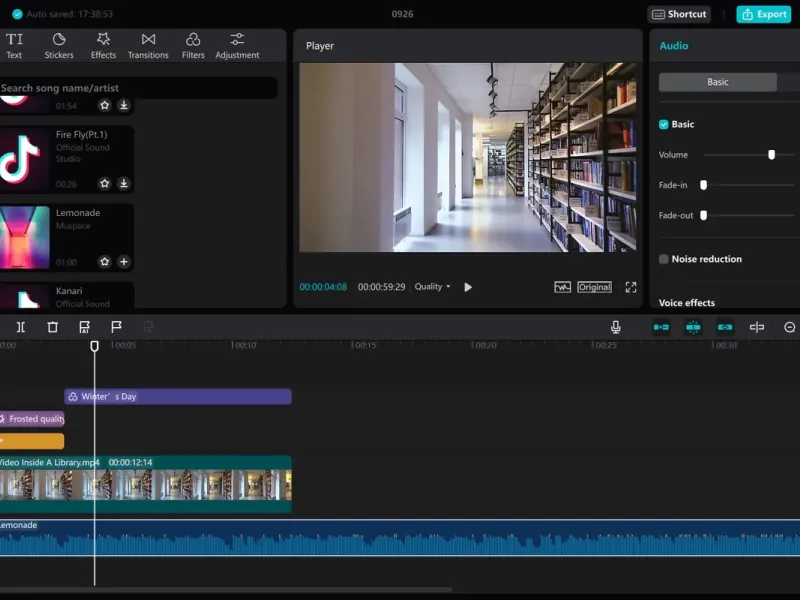
Task: Toggle the main track magnet snapping button
Action: [x=661, y=327]
